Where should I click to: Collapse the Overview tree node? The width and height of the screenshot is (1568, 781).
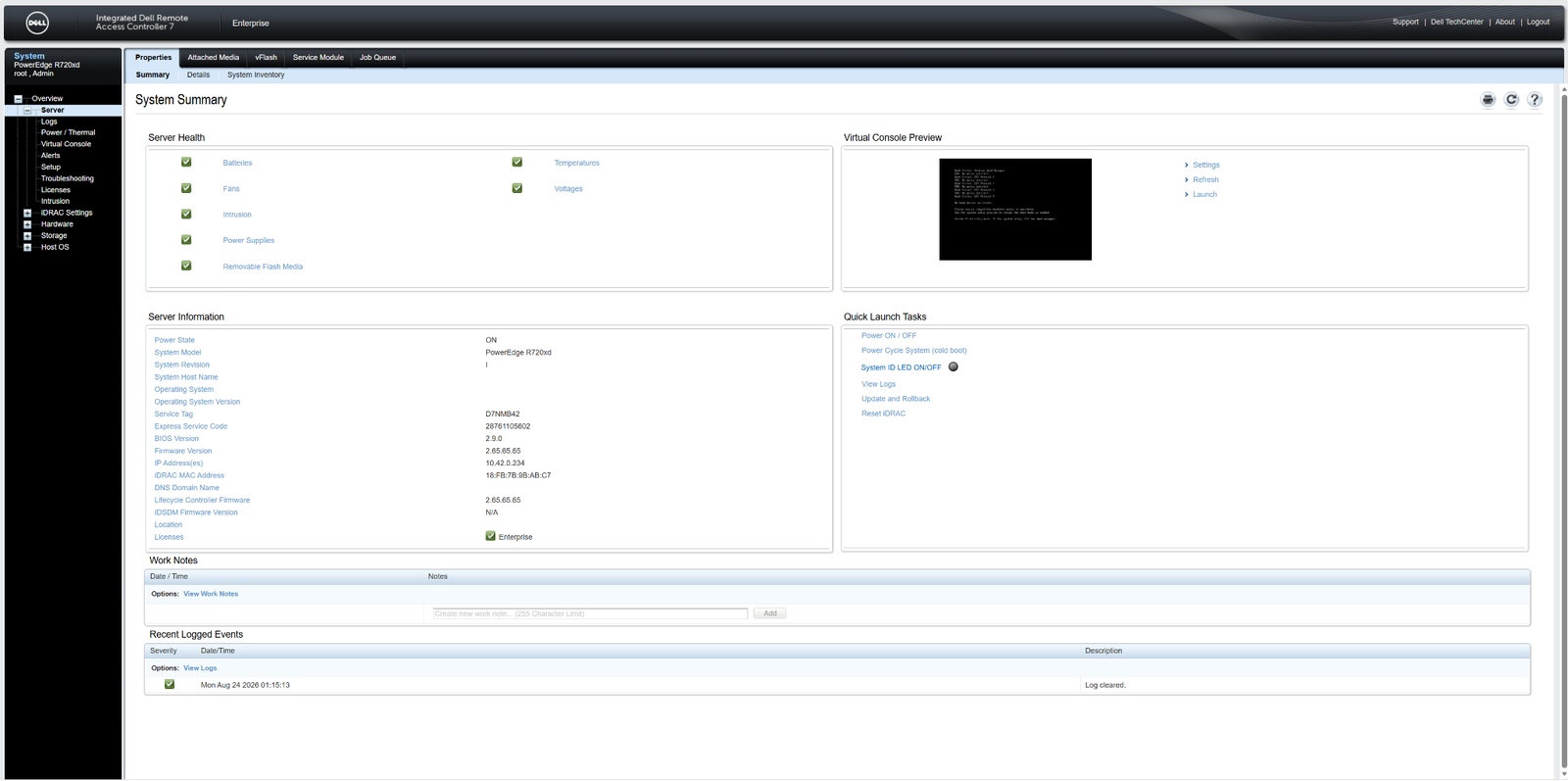[18, 99]
